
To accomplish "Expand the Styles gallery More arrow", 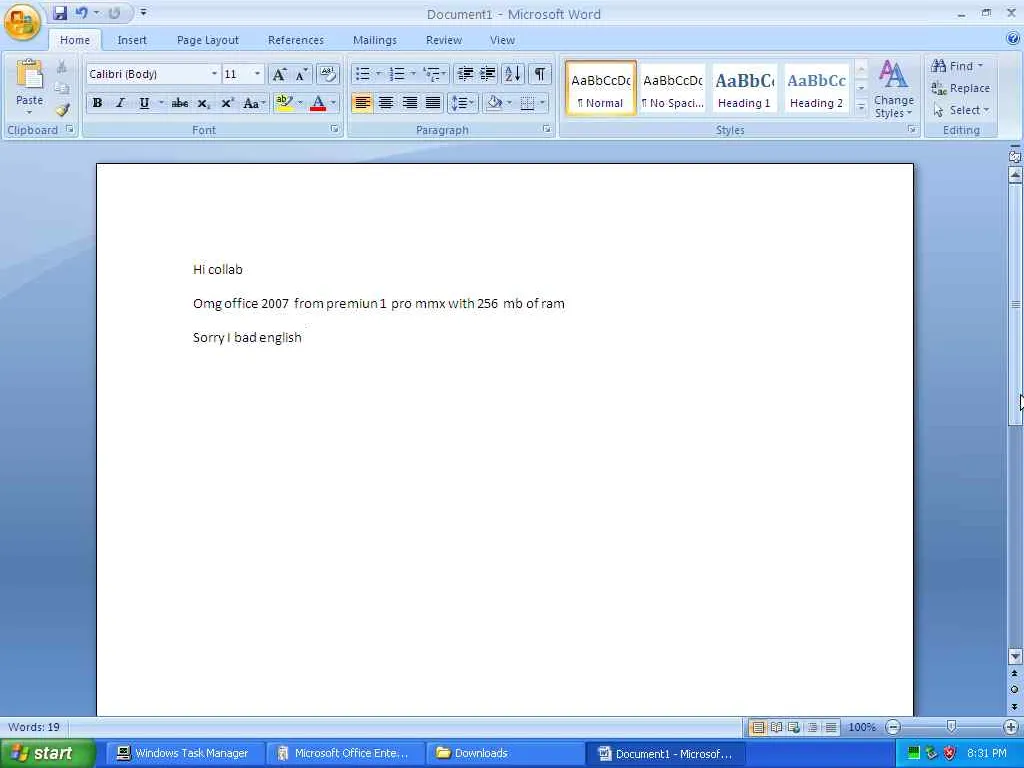I will pos(861,106).
